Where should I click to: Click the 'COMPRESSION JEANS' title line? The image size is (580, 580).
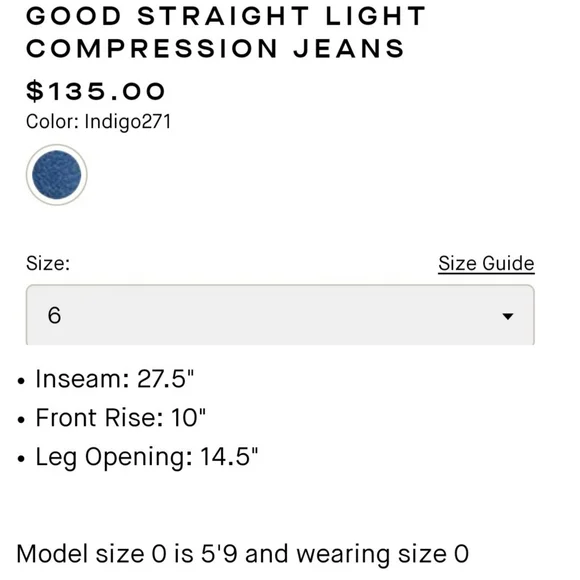click(x=215, y=48)
